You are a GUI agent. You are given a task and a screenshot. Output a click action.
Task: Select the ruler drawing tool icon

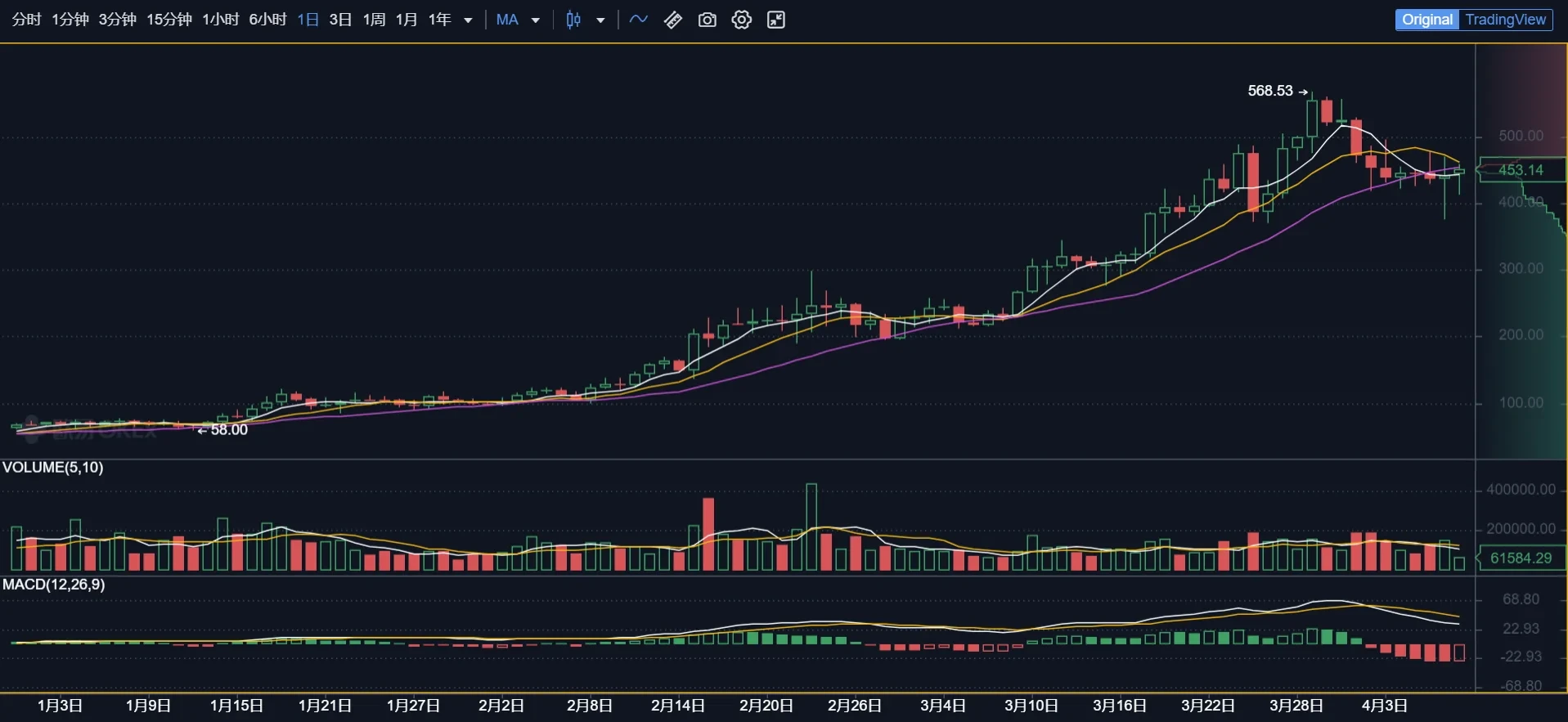click(x=673, y=20)
